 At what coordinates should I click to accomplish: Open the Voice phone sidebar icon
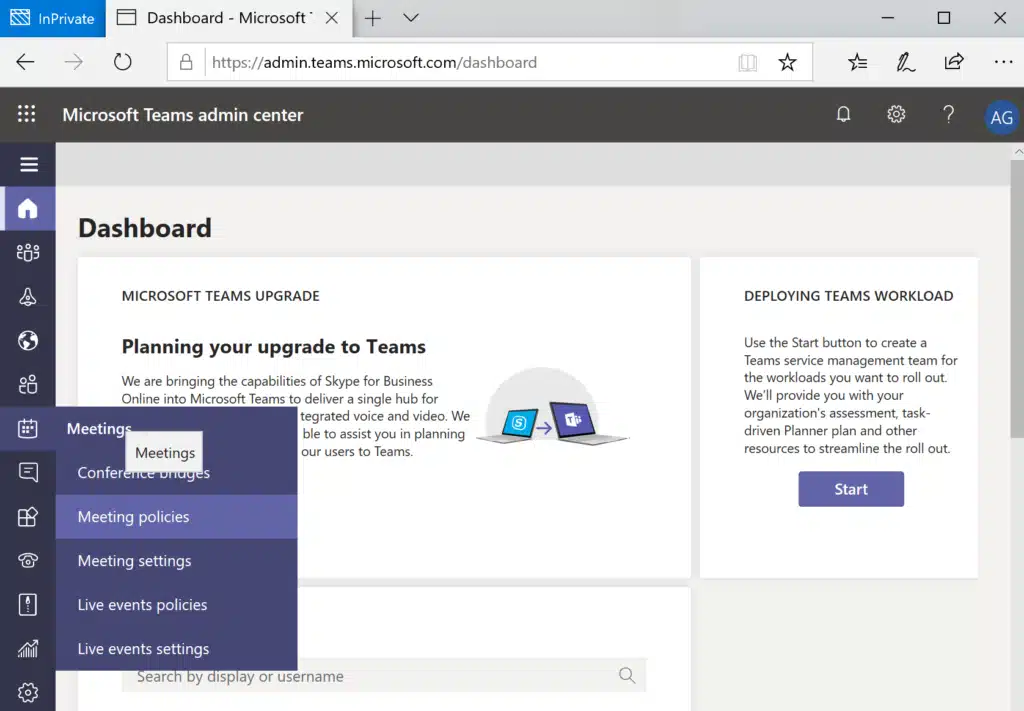(x=28, y=560)
